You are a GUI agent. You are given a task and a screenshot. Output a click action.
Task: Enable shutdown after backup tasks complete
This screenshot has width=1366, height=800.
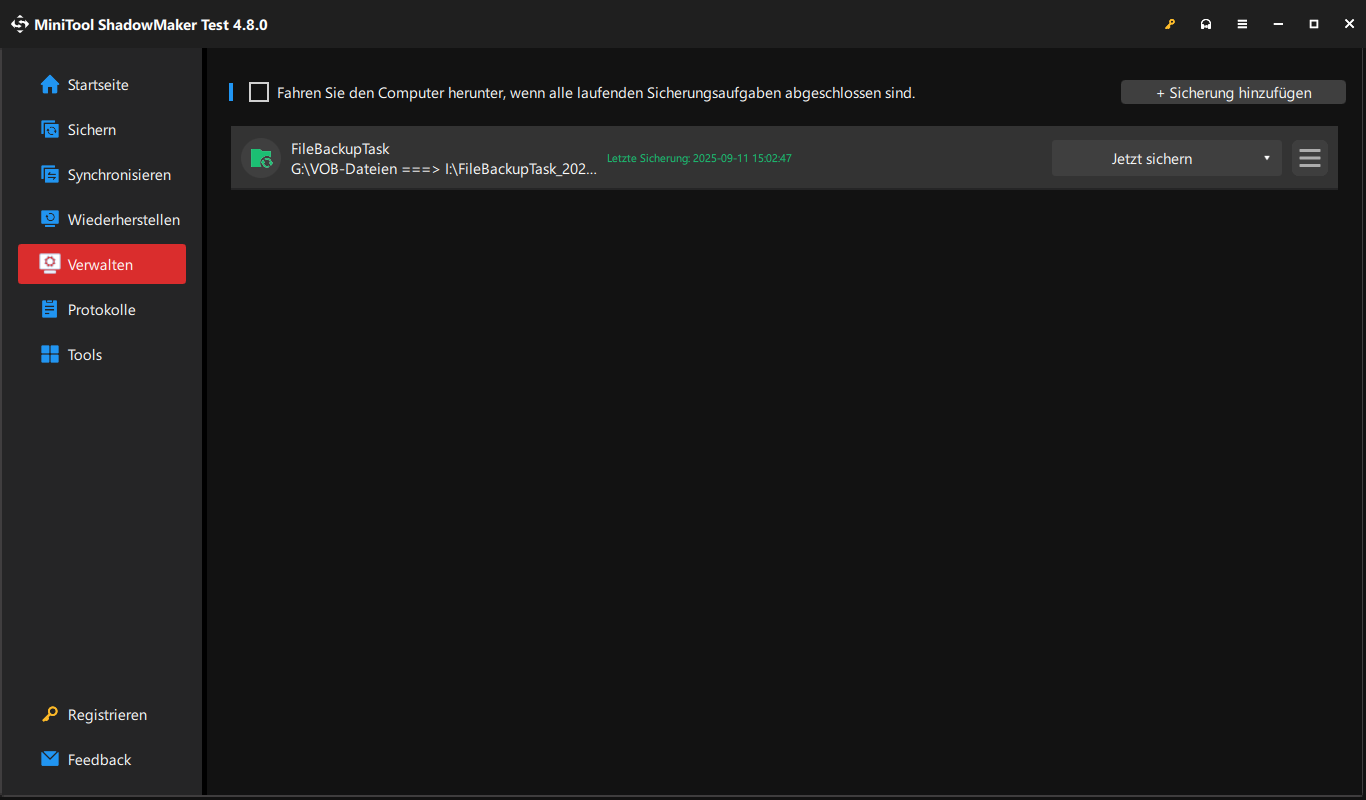click(x=259, y=92)
